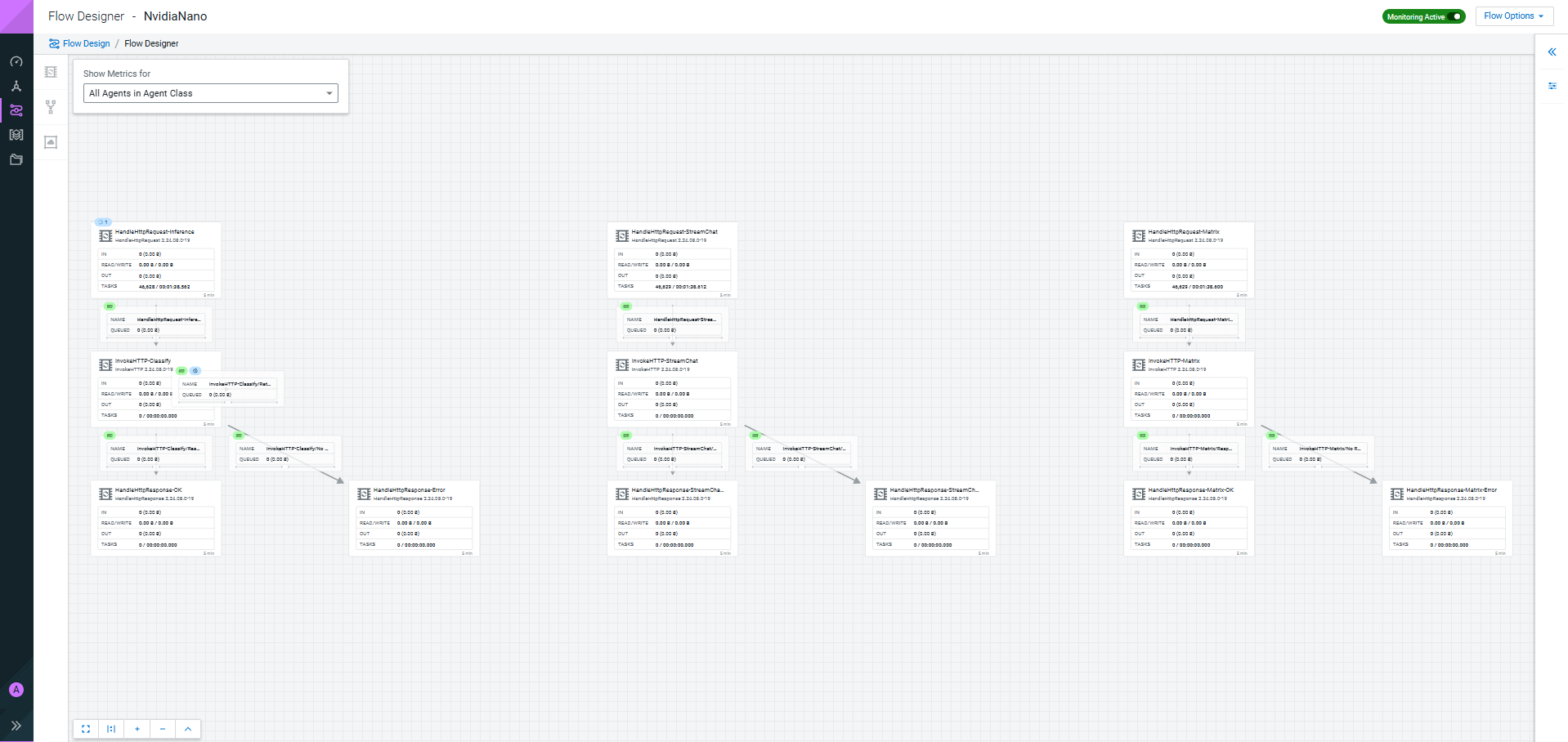Select the HandleHttpResponse-Error processor icon
The width and height of the screenshot is (1568, 742).
(x=364, y=494)
